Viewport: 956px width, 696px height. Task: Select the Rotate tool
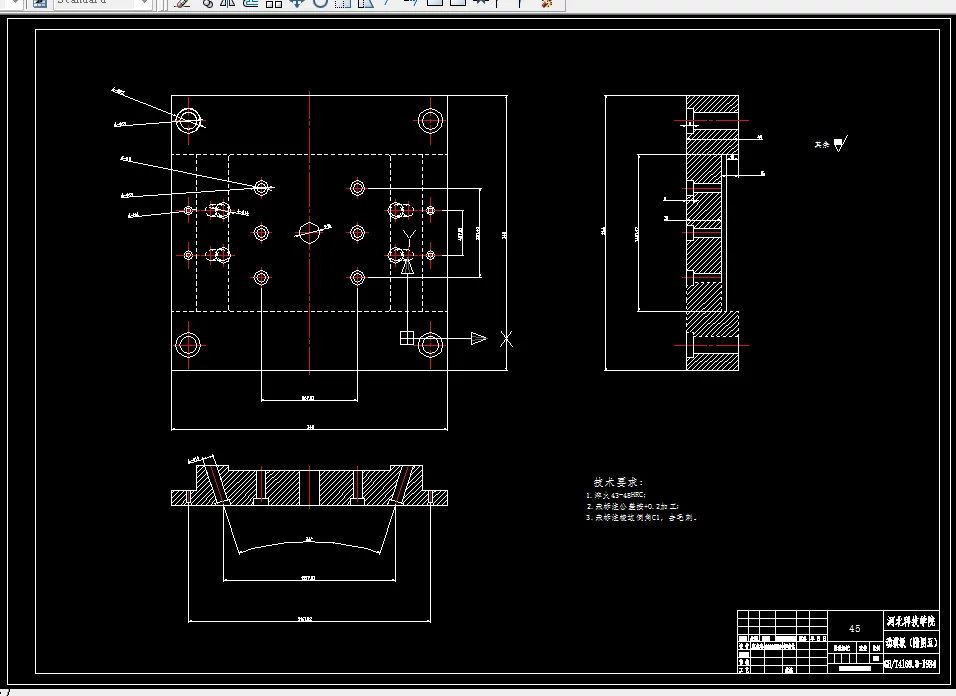(320, 2)
